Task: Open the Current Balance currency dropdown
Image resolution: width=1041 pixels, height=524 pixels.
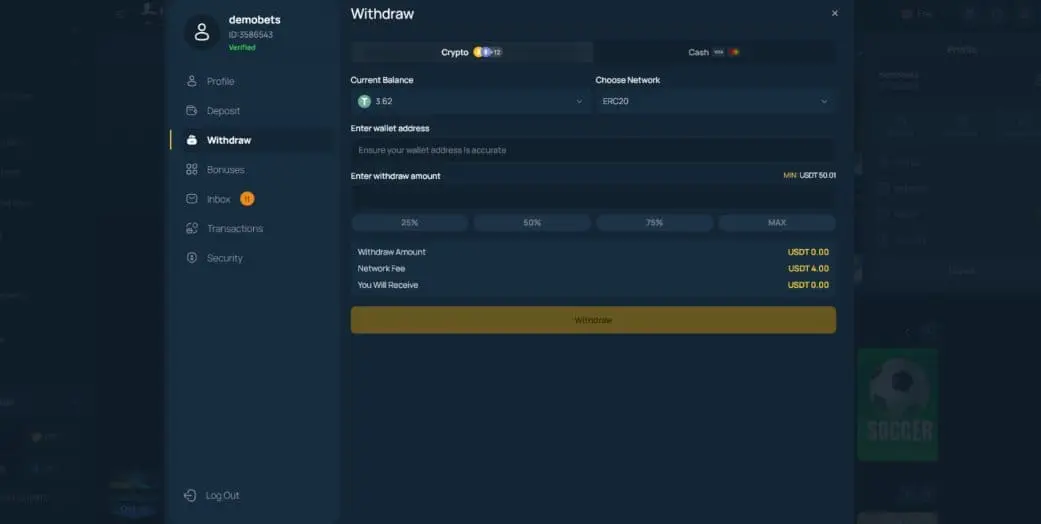Action: (470, 101)
